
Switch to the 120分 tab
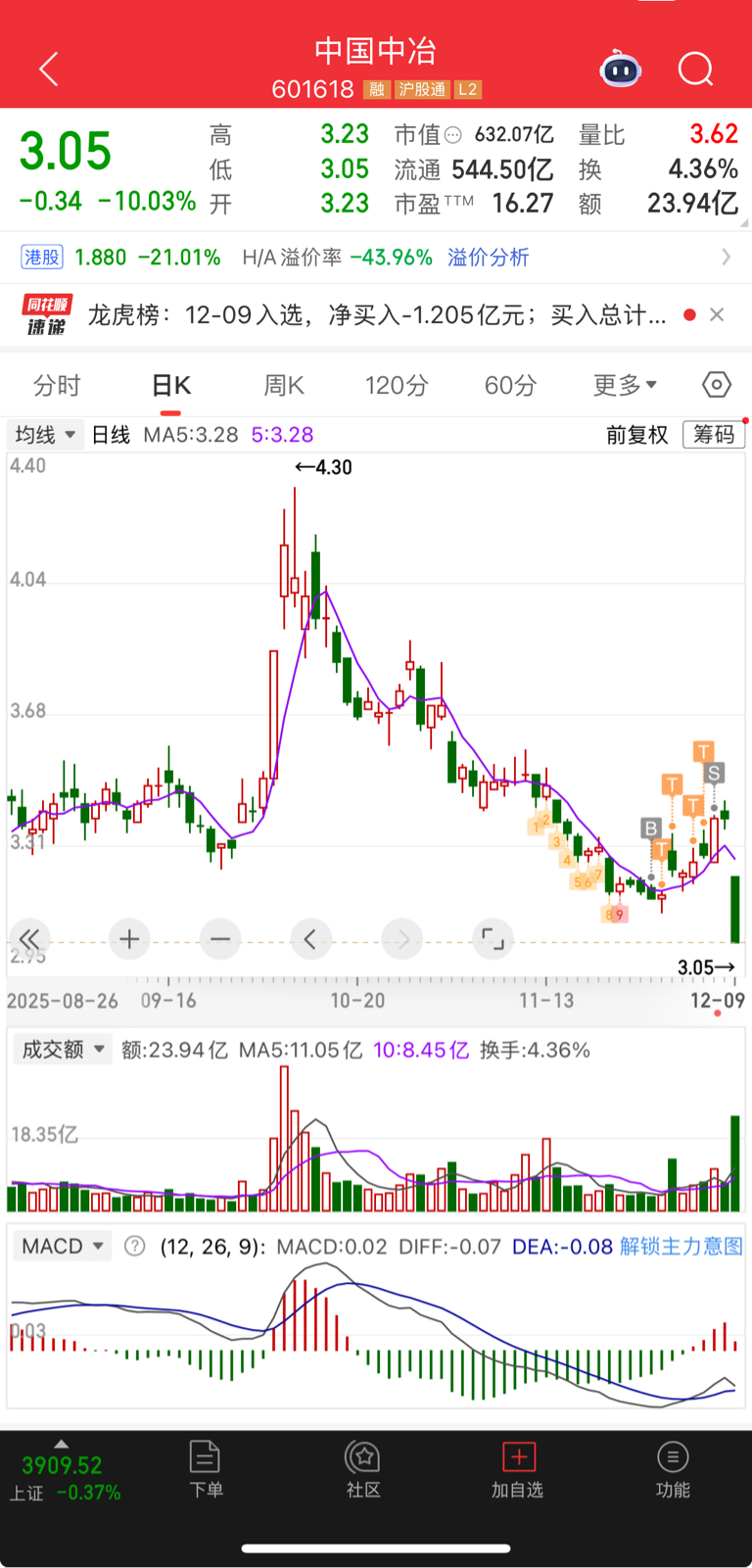tap(397, 386)
